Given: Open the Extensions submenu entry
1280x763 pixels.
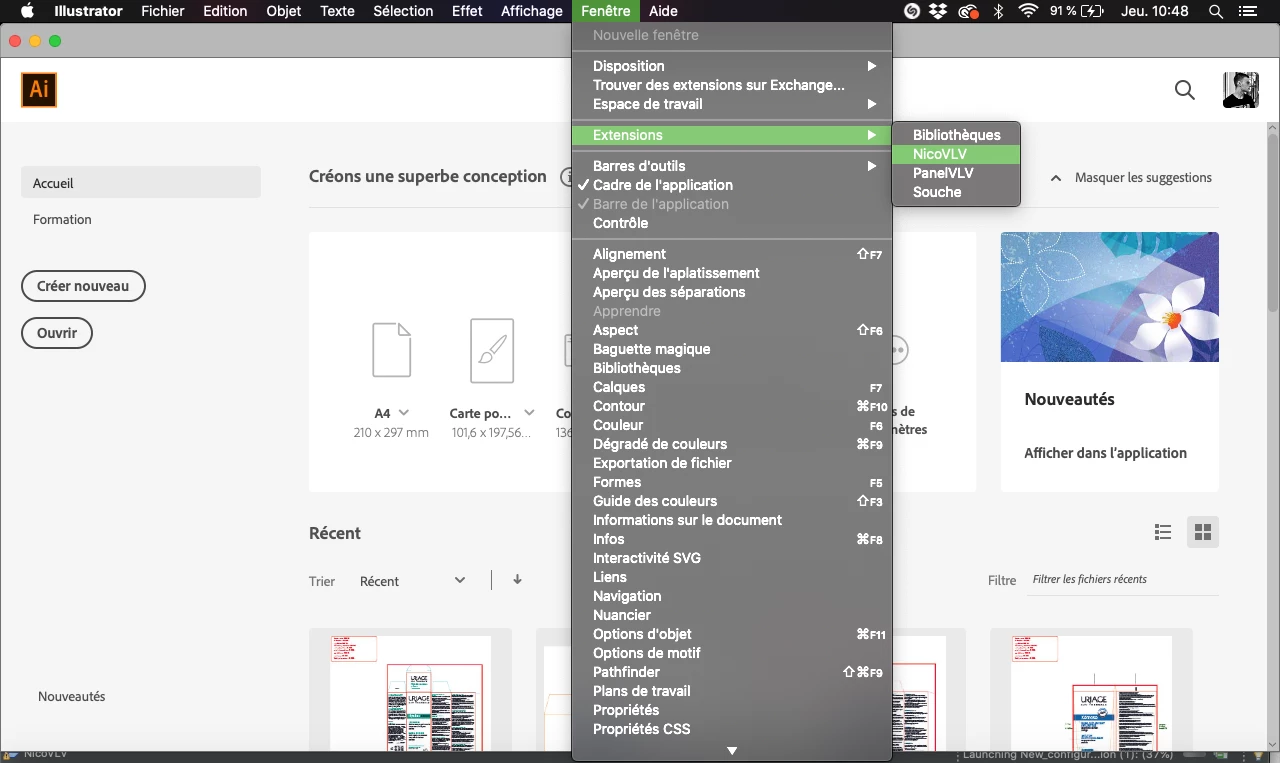Looking at the screenshot, I should [732, 135].
